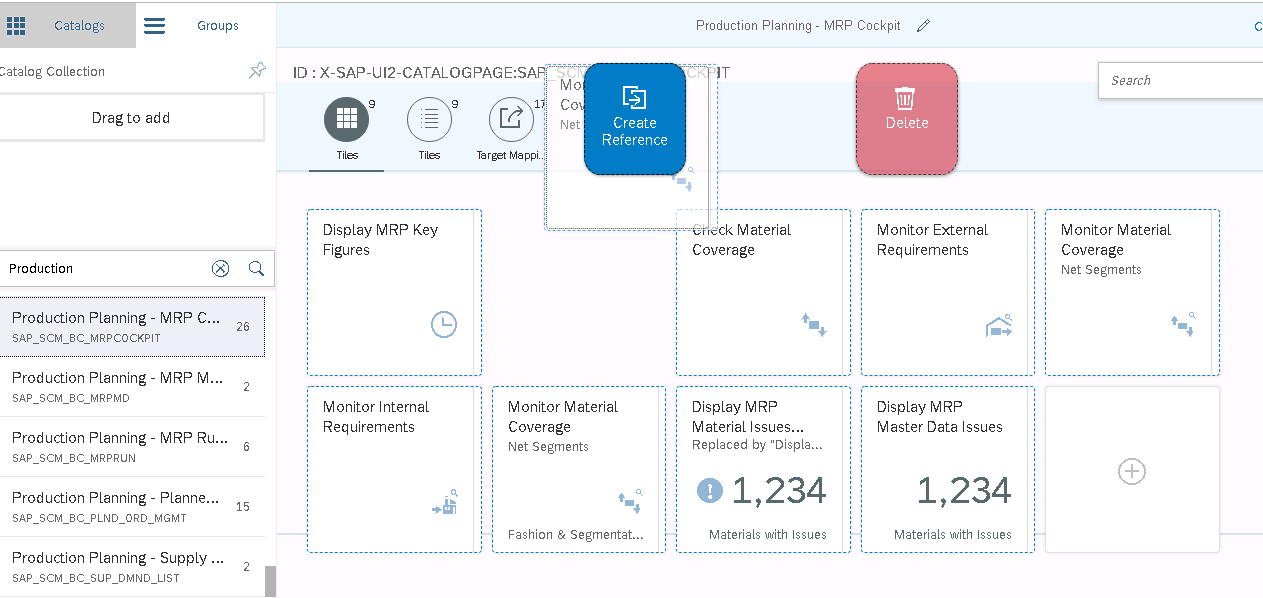This screenshot has width=1263, height=598.
Task: Clear the Production search text
Action: pos(221,268)
